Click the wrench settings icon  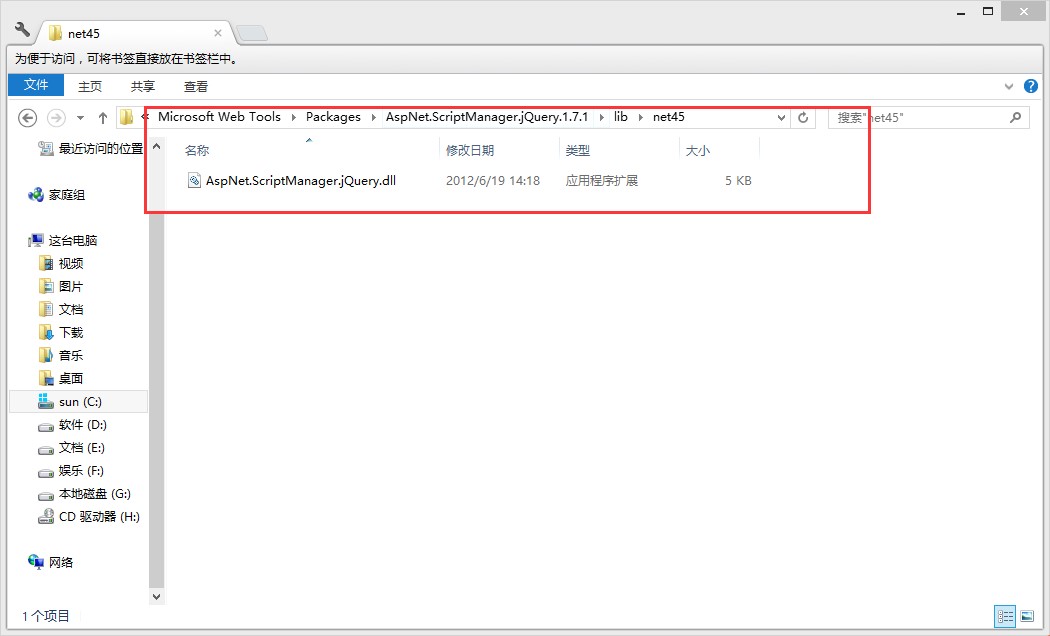click(x=22, y=29)
